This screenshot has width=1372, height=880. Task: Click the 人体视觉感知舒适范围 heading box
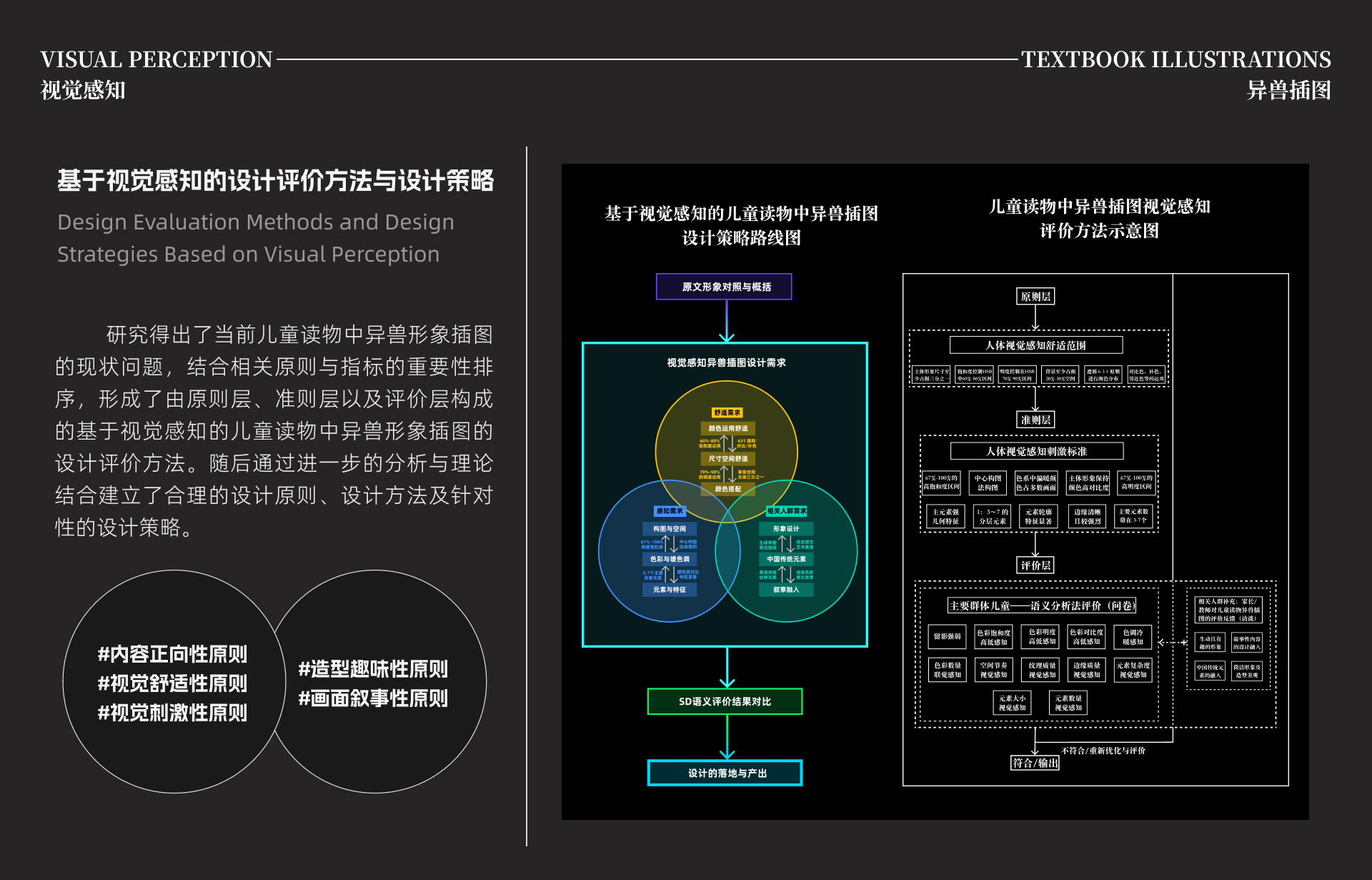[1035, 345]
